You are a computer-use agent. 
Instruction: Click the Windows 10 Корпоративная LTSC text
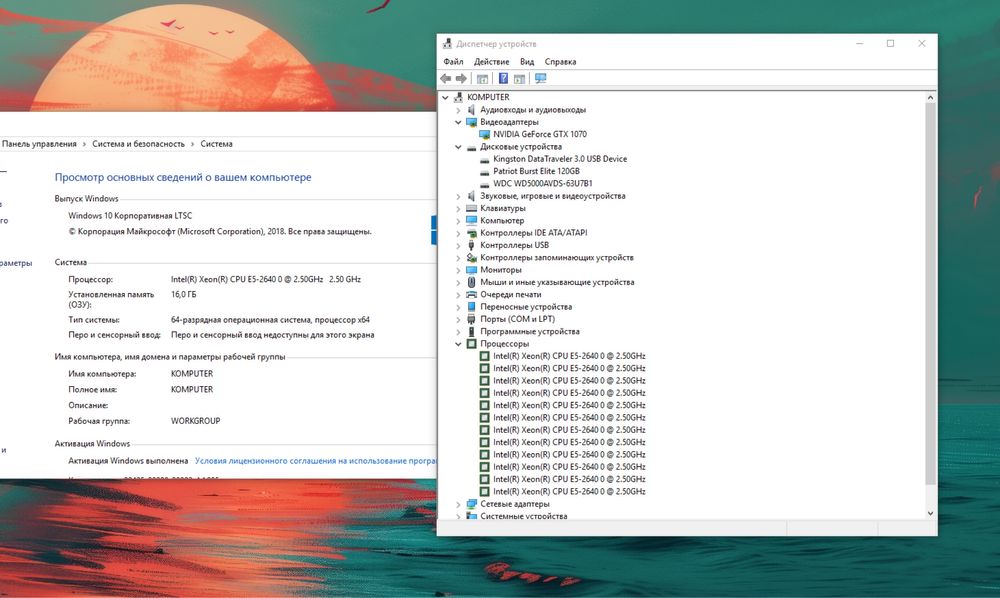tap(130, 215)
